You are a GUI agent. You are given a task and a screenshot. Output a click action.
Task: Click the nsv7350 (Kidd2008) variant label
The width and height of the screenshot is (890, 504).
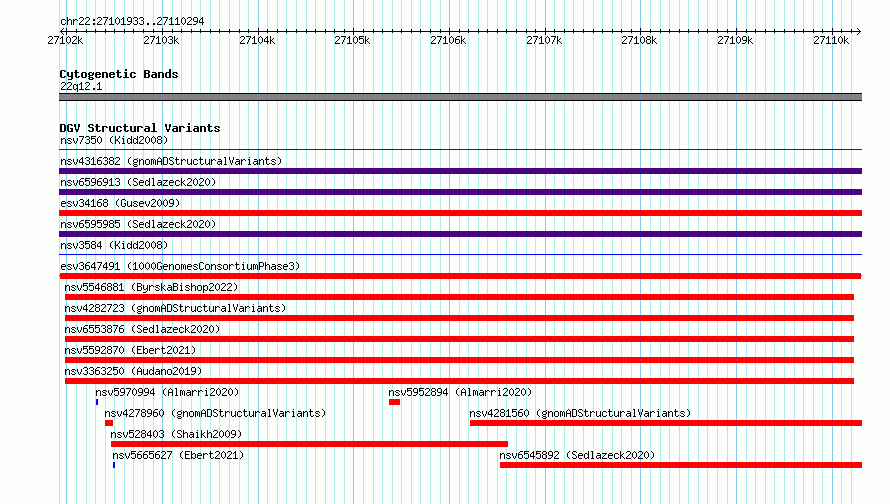coord(114,140)
